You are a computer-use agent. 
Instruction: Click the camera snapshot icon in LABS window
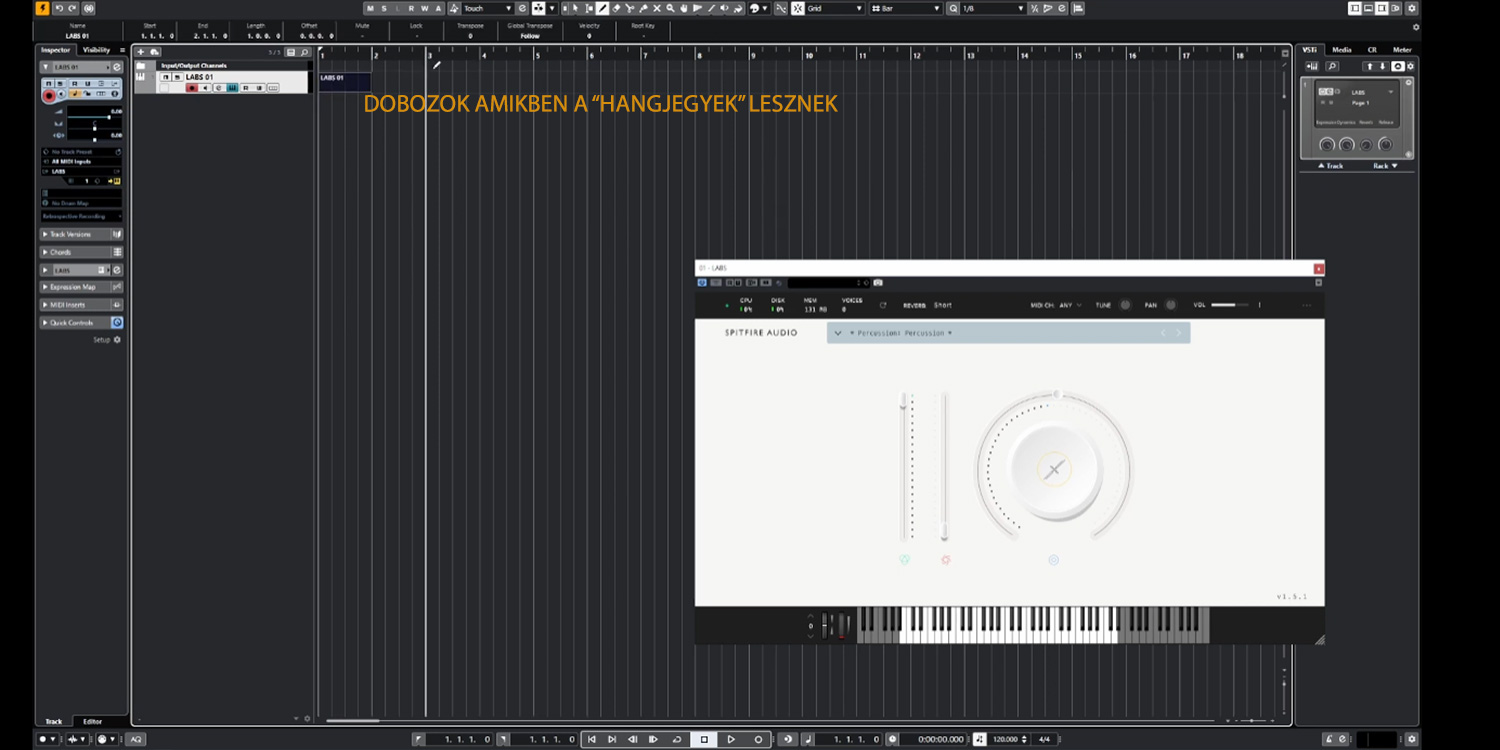coord(878,283)
